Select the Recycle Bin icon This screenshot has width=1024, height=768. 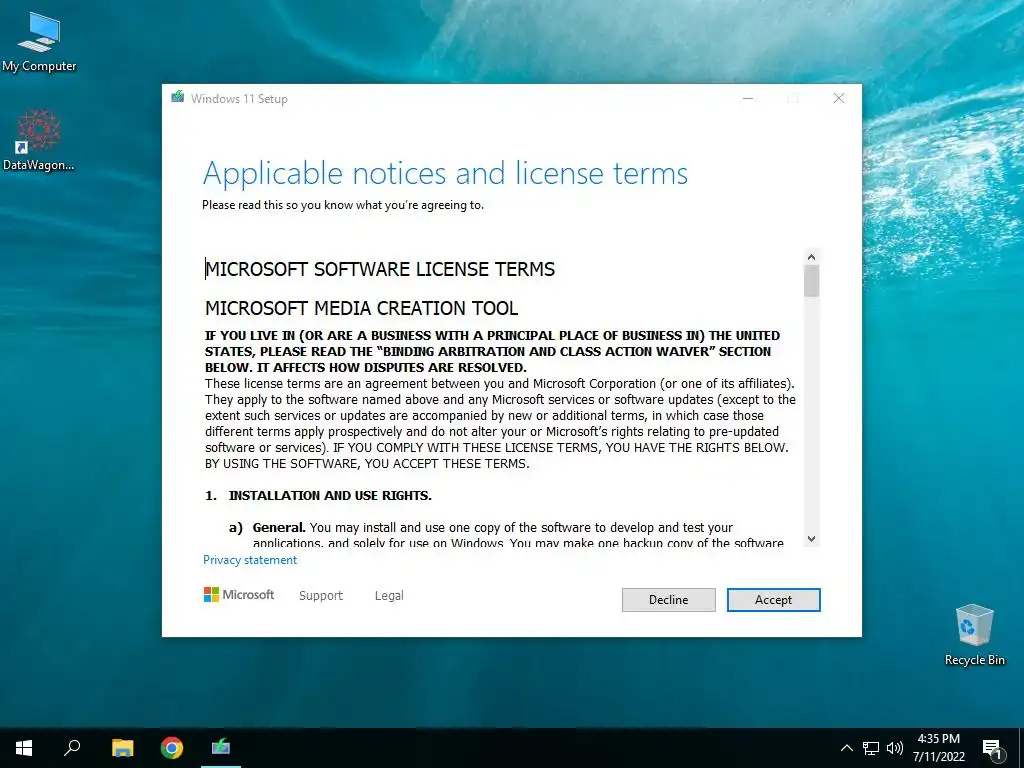point(974,635)
